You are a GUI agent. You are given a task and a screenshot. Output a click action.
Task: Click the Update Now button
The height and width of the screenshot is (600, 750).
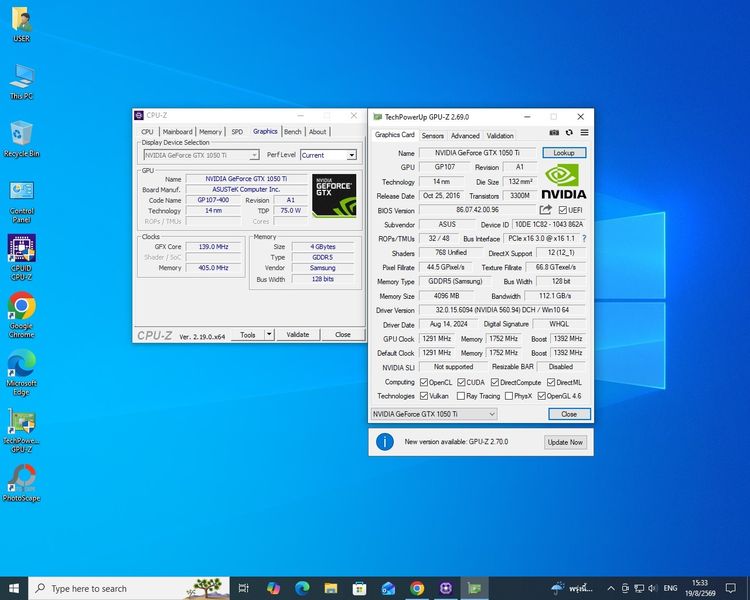tap(565, 442)
